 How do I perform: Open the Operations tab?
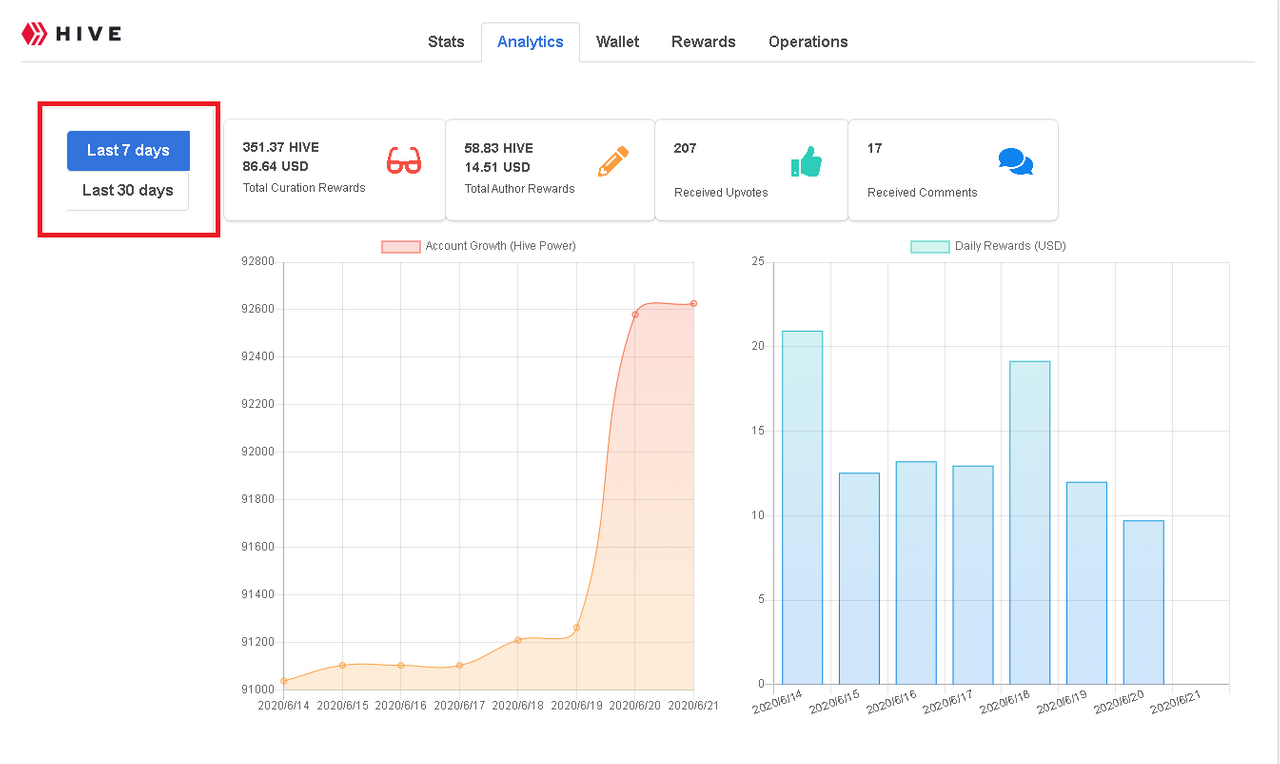tap(808, 42)
